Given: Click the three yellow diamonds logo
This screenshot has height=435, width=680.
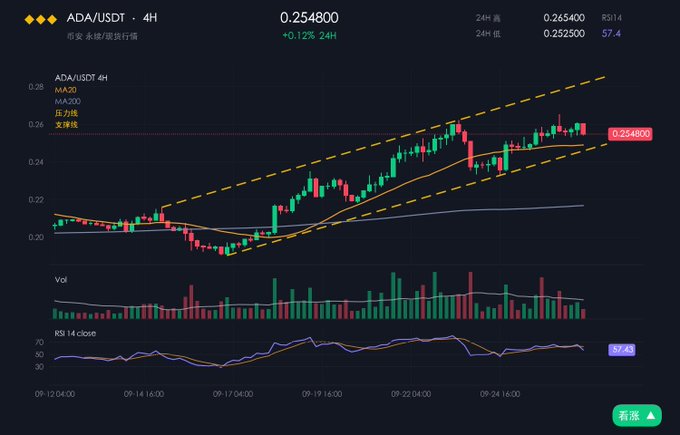Looking at the screenshot, I should pyautogui.click(x=41, y=20).
